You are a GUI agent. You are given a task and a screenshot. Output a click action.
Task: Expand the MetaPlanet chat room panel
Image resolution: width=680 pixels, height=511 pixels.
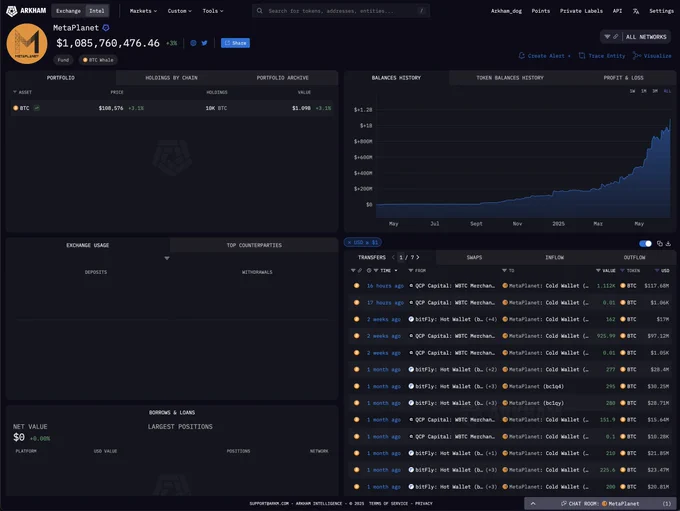tap(533, 504)
